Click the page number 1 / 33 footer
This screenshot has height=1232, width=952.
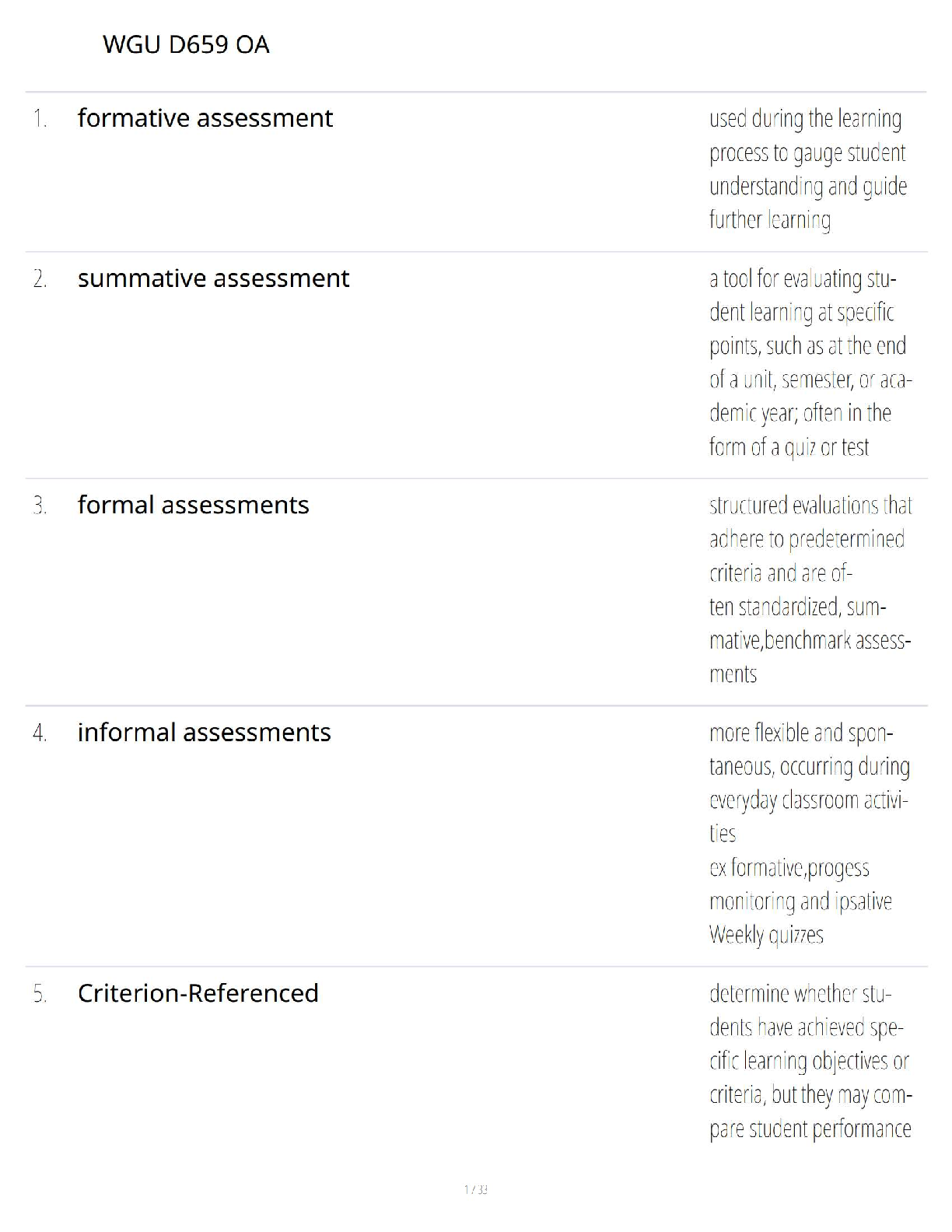475,1189
